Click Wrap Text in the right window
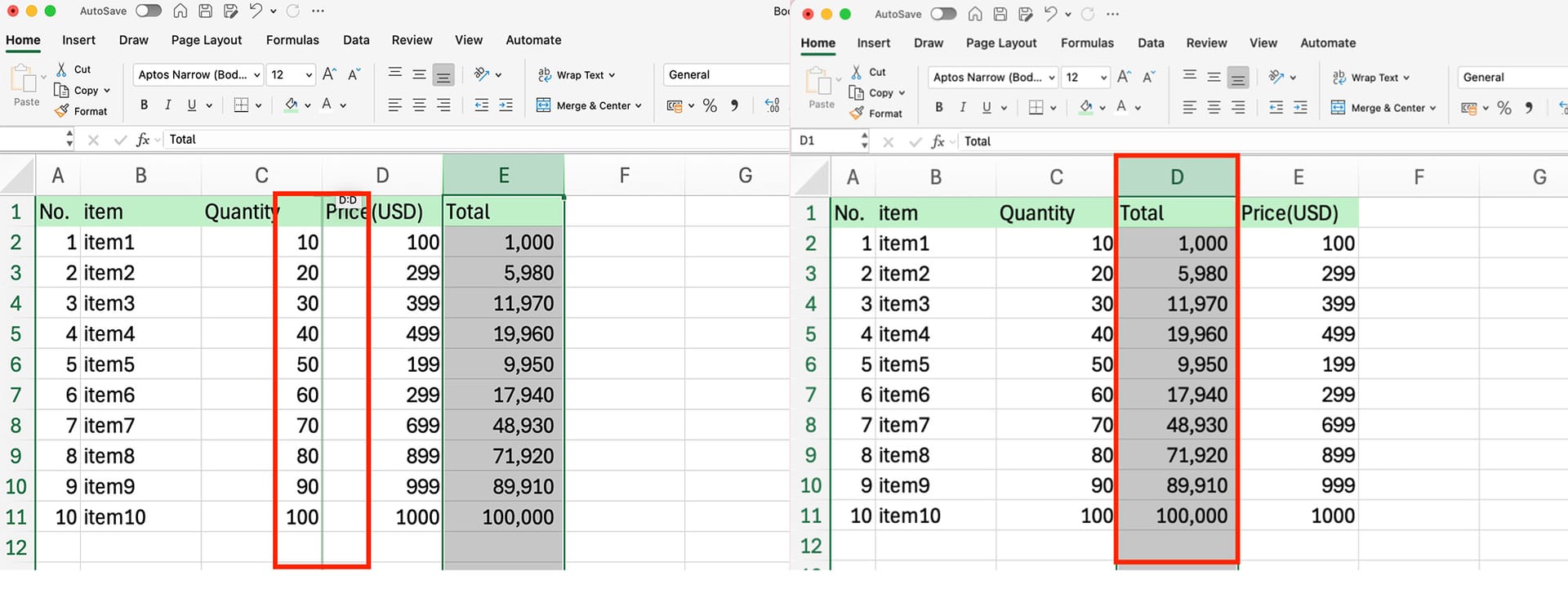 click(x=1374, y=78)
